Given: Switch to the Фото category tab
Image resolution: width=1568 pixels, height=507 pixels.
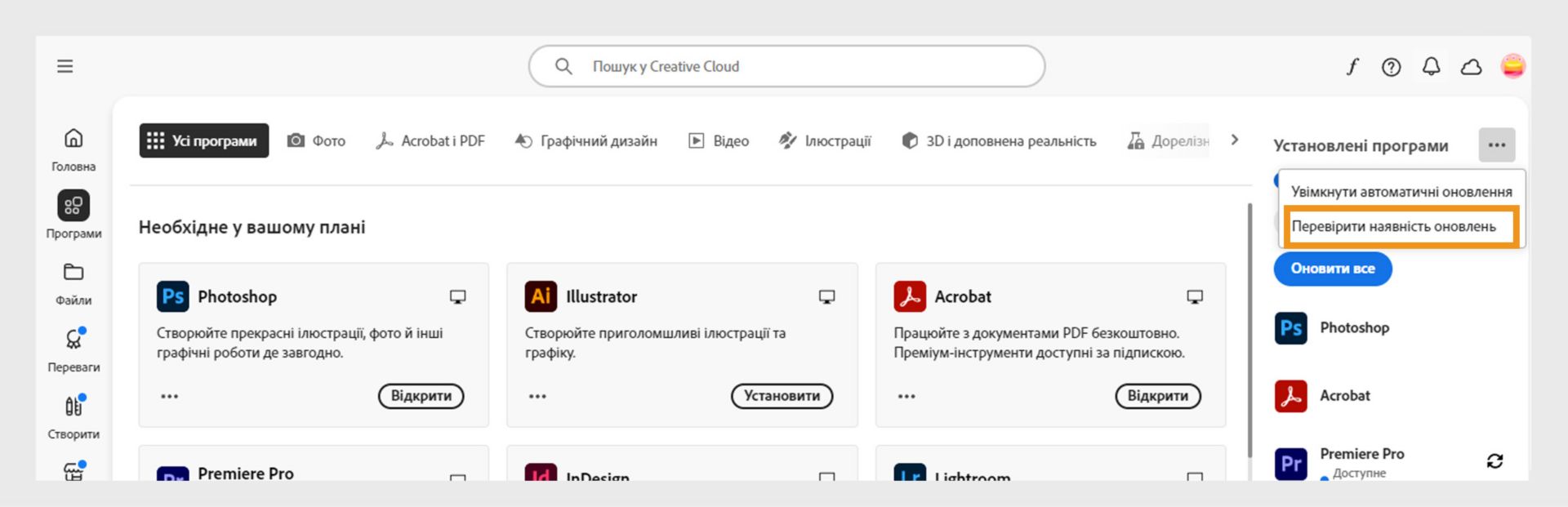Looking at the screenshot, I should [317, 141].
